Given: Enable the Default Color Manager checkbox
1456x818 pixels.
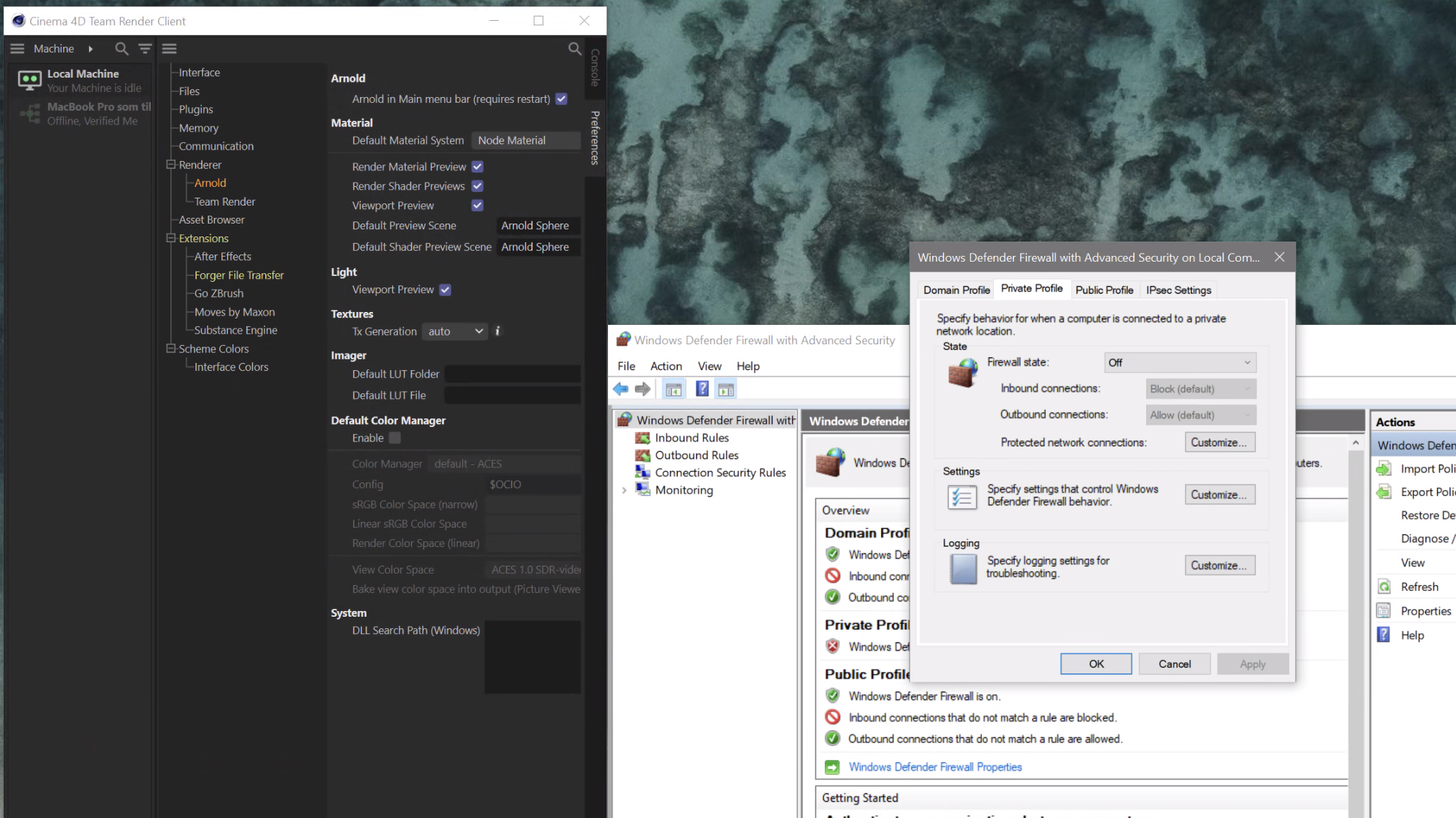Looking at the screenshot, I should 395,437.
